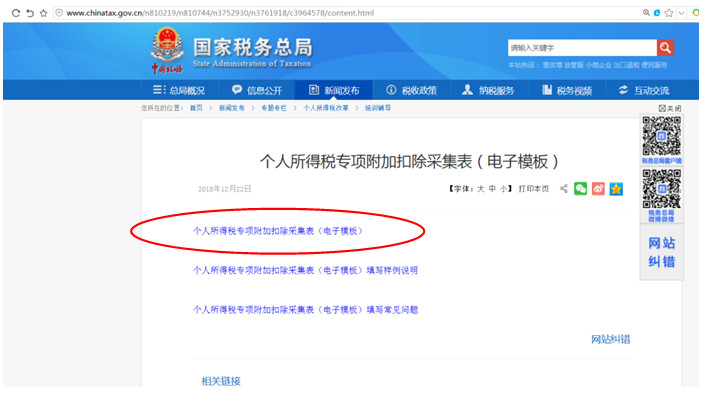704x393 pixels.
Task: Open the 信息公开 navigation menu
Action: tap(256, 90)
